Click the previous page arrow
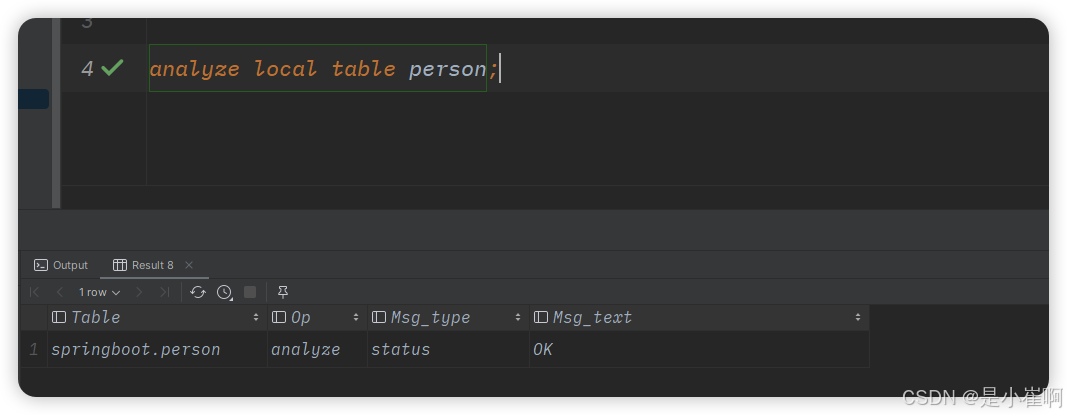1067x415 pixels. (x=59, y=292)
